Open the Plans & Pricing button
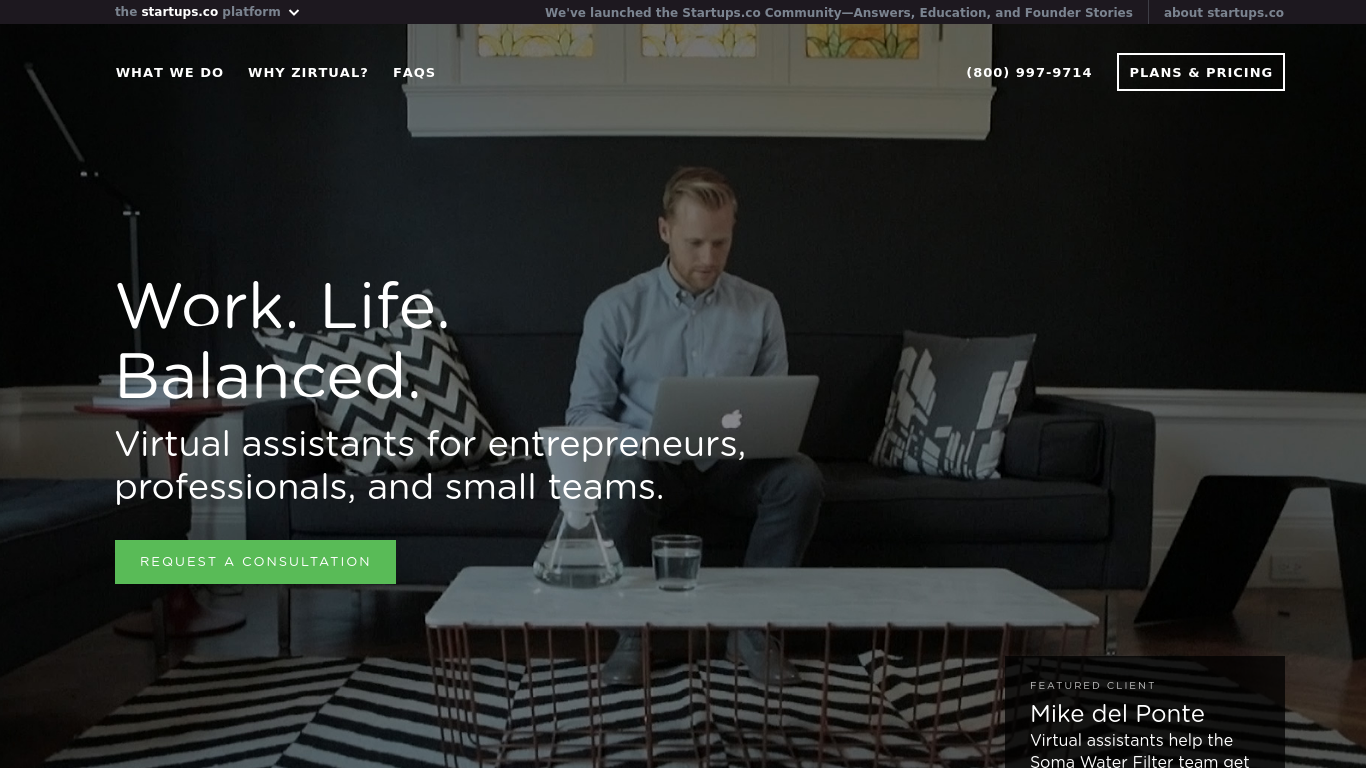 [1201, 72]
